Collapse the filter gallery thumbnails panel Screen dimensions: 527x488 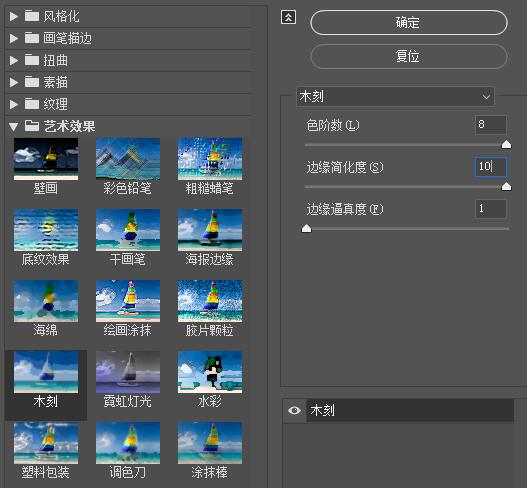pos(288,17)
